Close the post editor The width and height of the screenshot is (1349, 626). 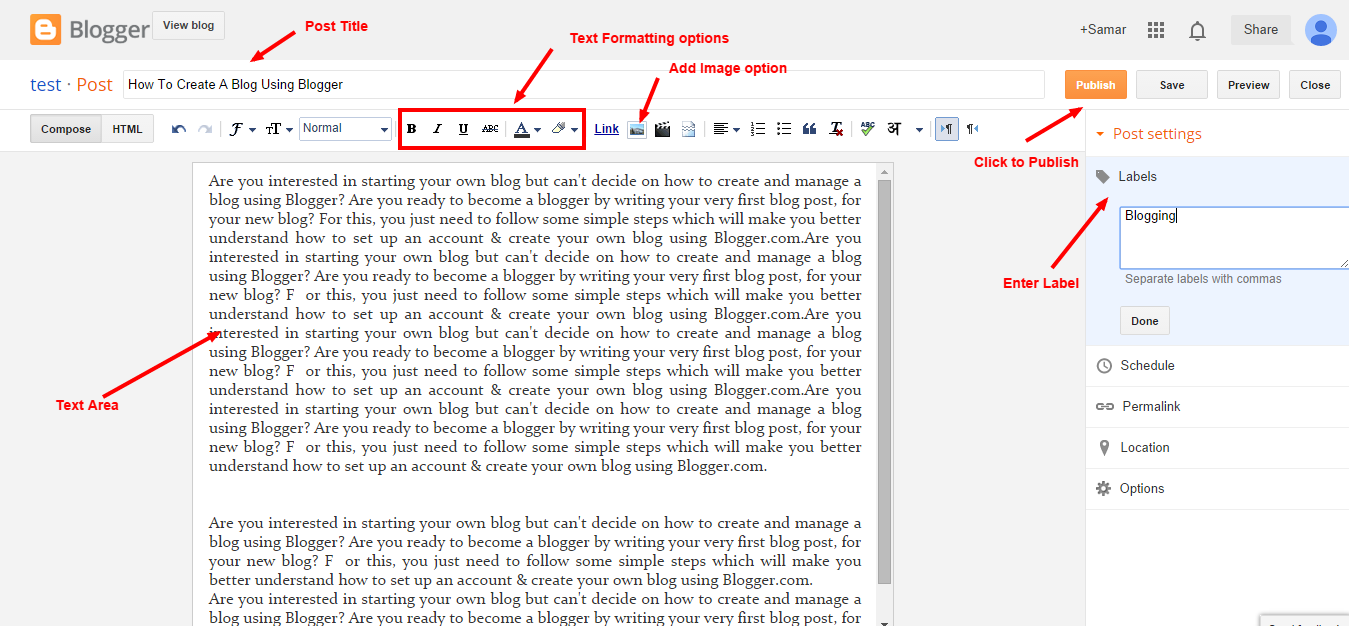1315,85
